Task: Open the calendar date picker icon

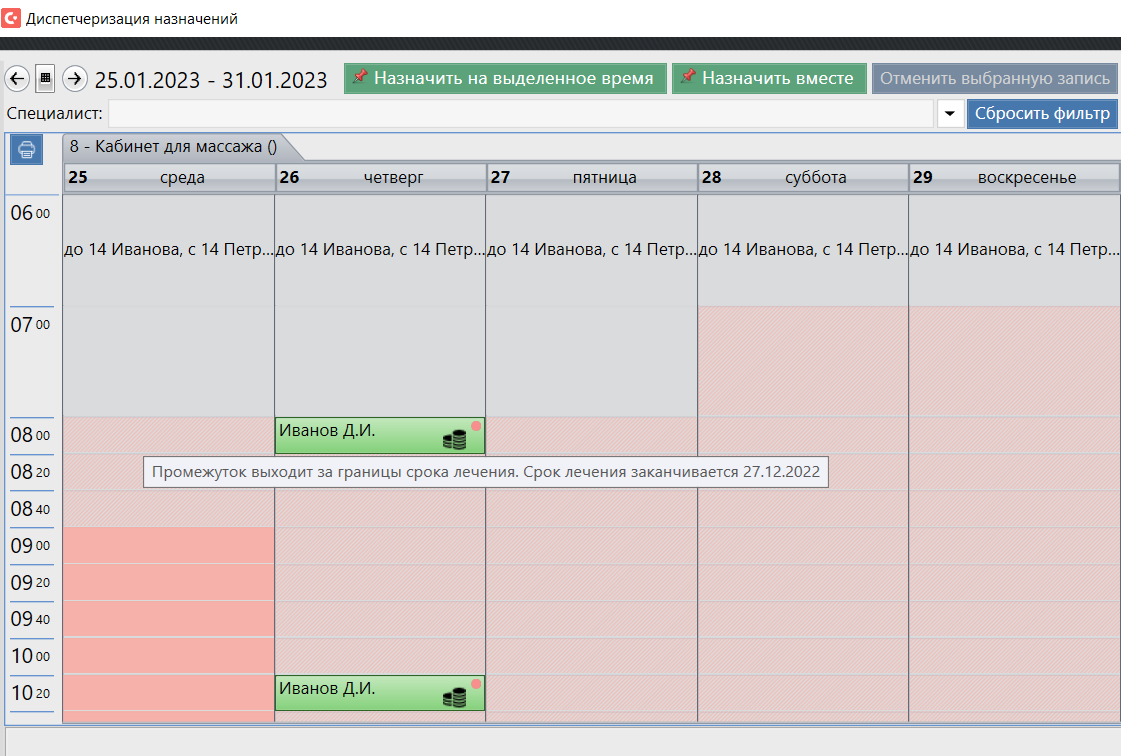Action: (x=45, y=79)
